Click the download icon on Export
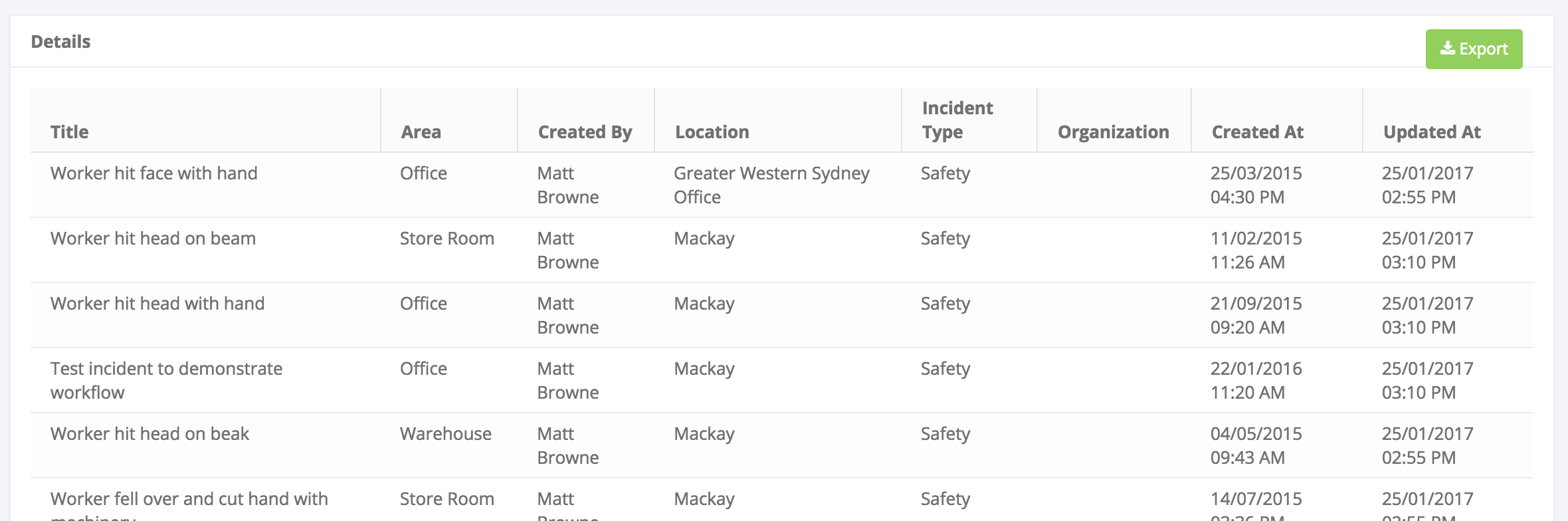This screenshot has height=521, width=1568. (1447, 49)
